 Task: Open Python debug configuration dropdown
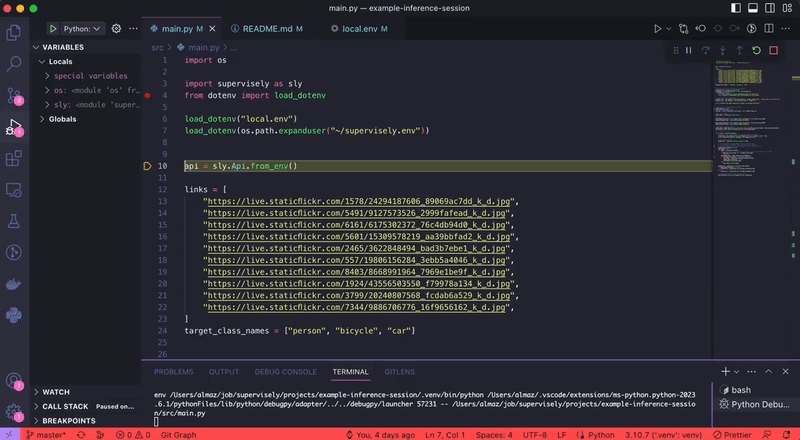tap(82, 29)
